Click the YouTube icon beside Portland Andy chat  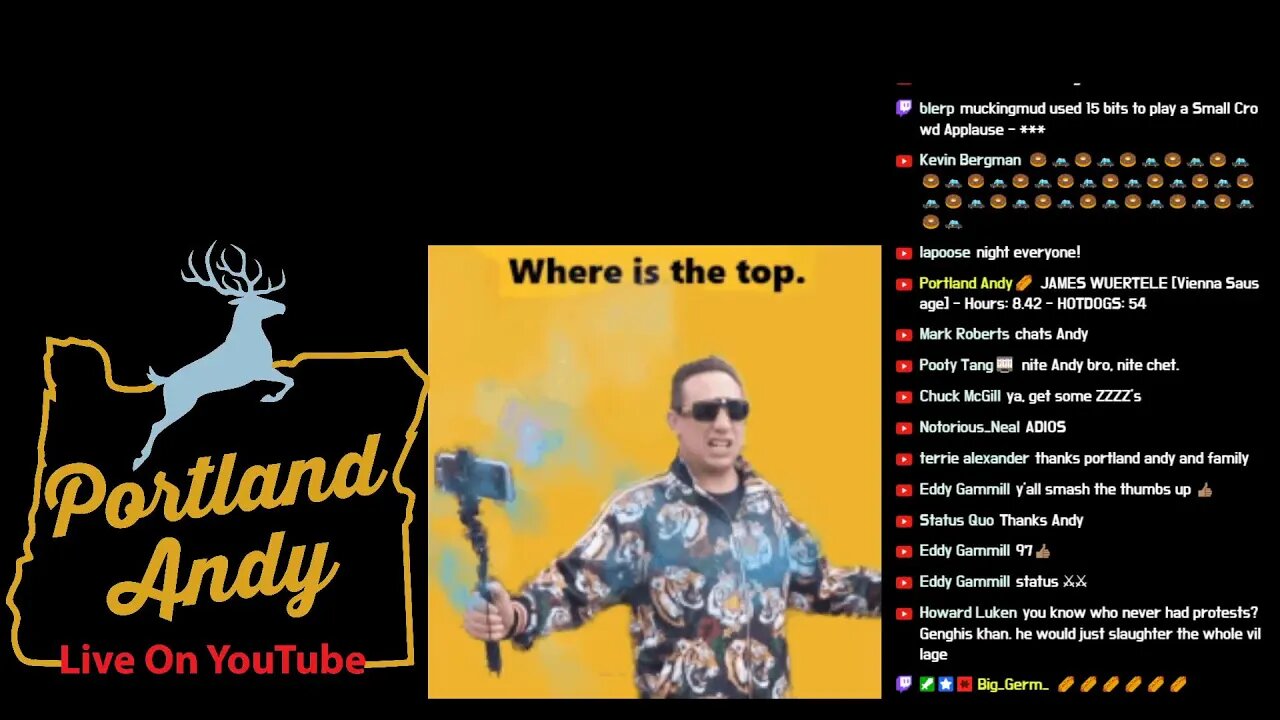[x=903, y=284]
